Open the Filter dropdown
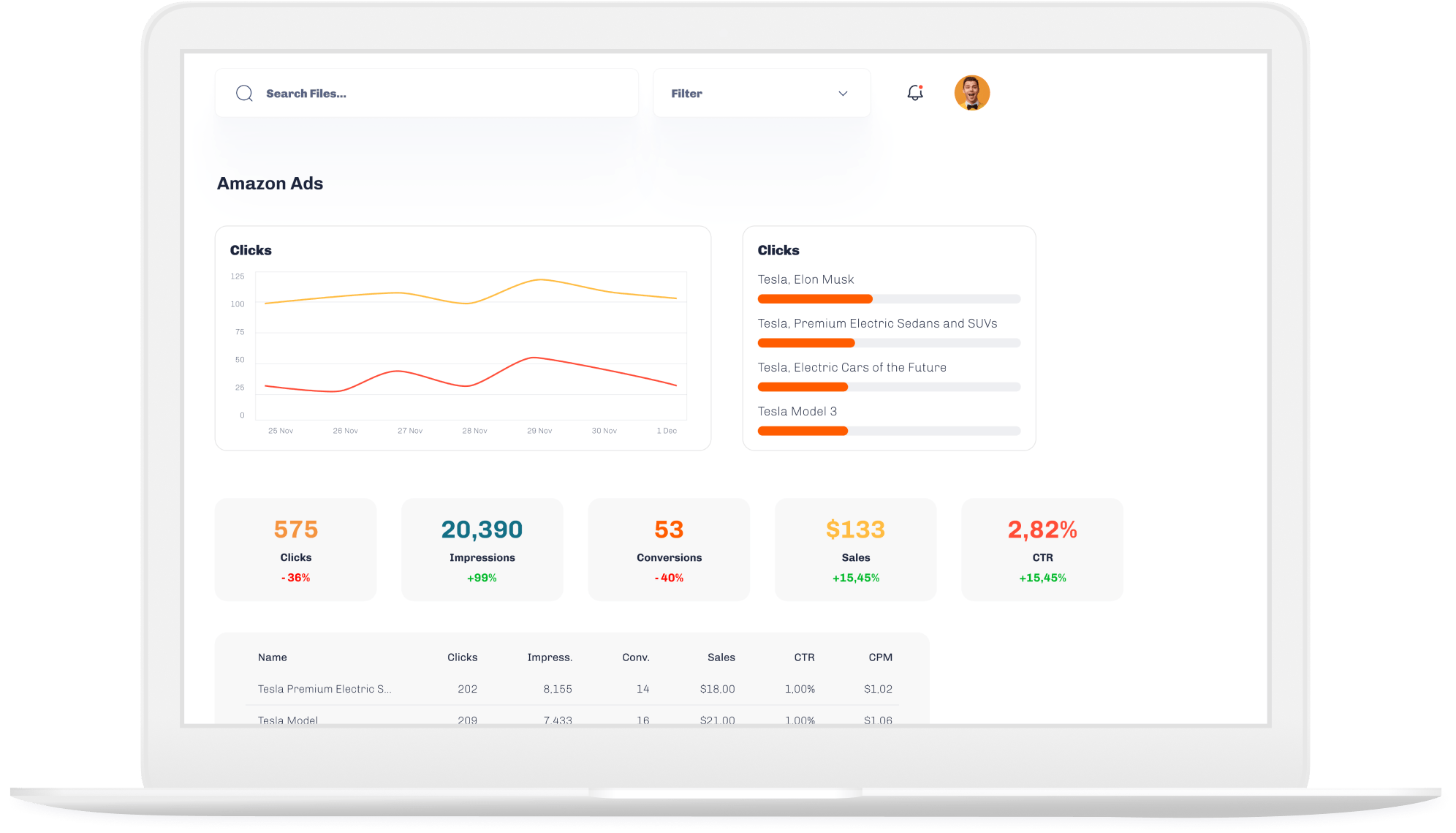Screen dimensions: 1456x833 tap(762, 93)
